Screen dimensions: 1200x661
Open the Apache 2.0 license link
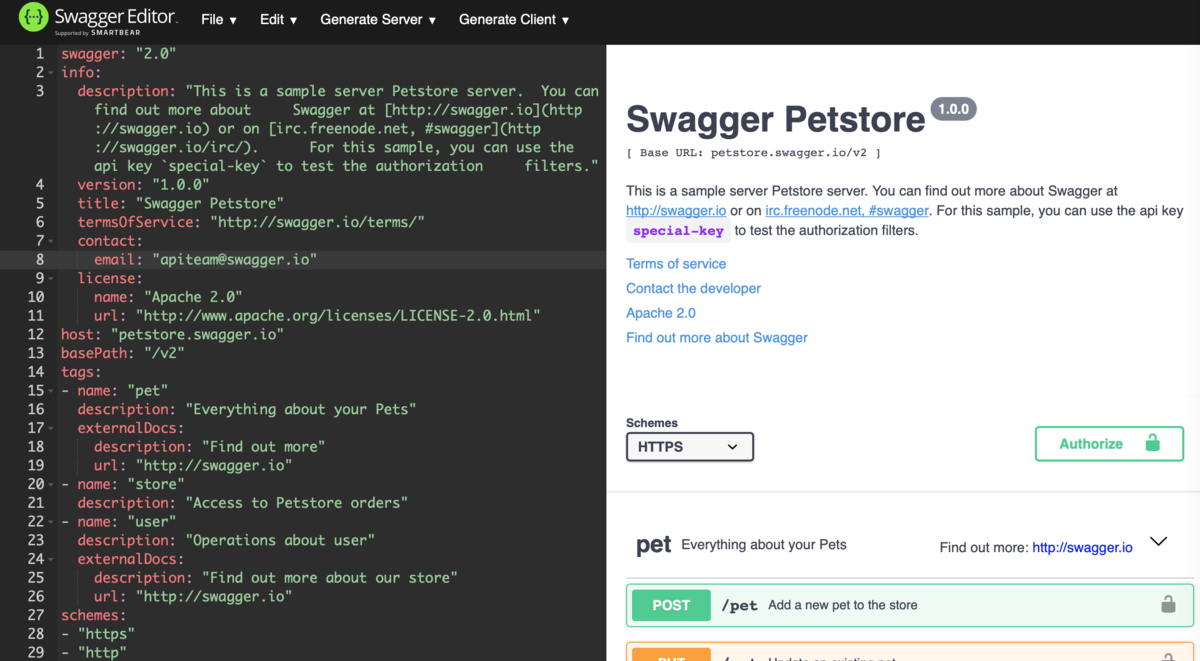pos(661,313)
